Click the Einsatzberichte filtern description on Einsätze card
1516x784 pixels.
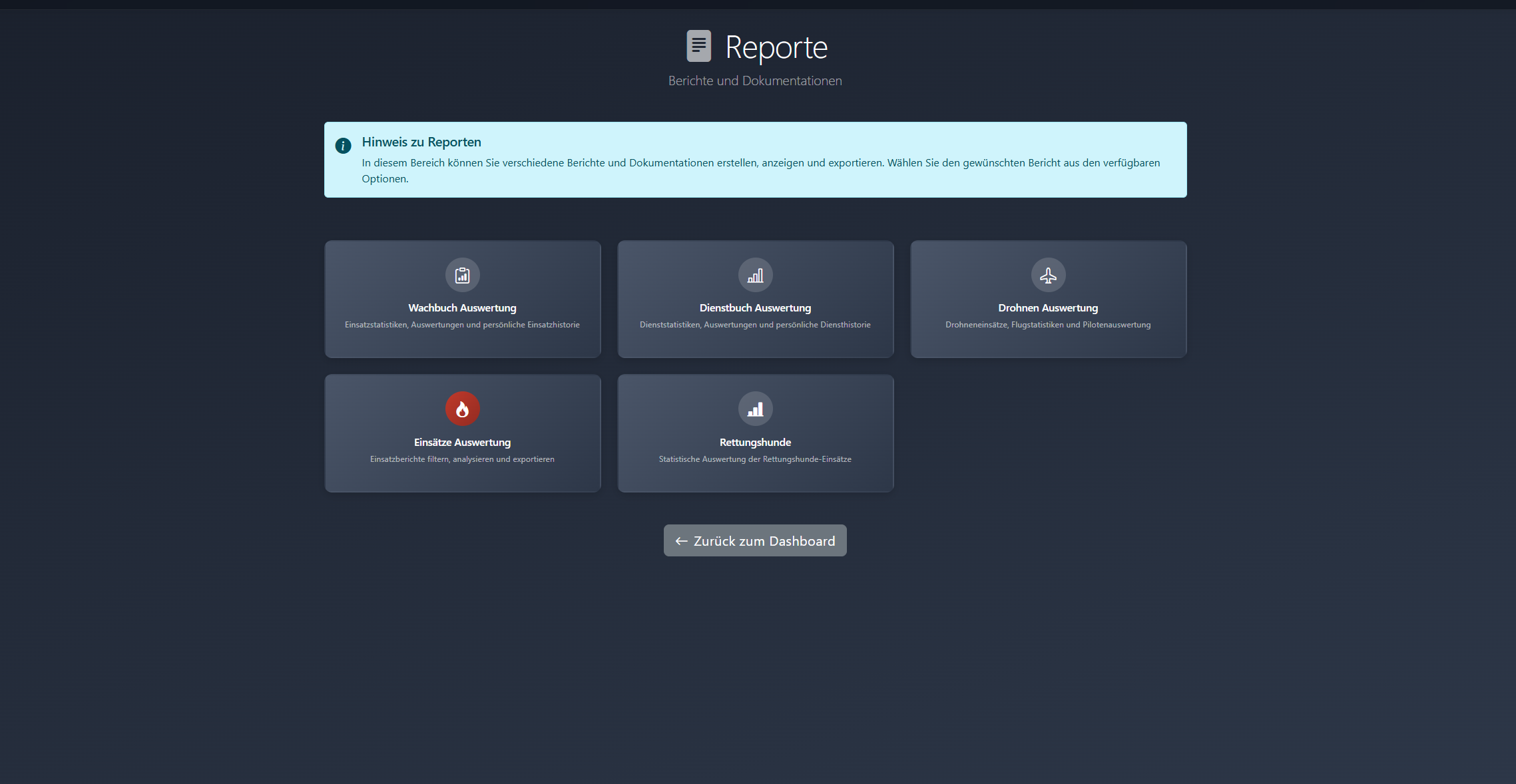[x=462, y=459]
